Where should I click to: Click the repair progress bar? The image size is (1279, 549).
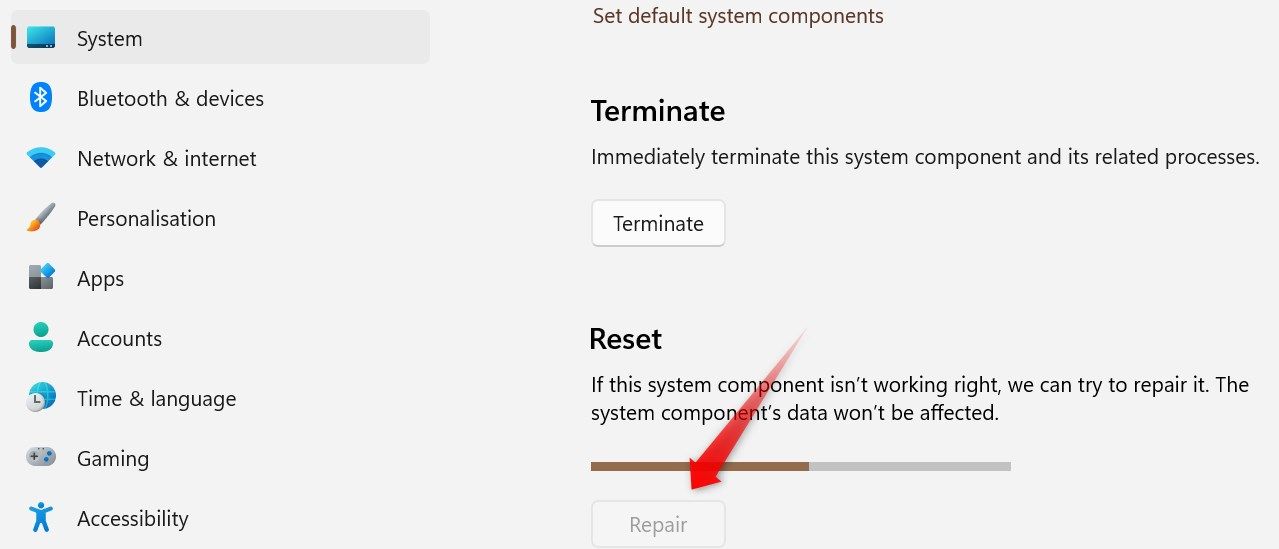(x=801, y=465)
